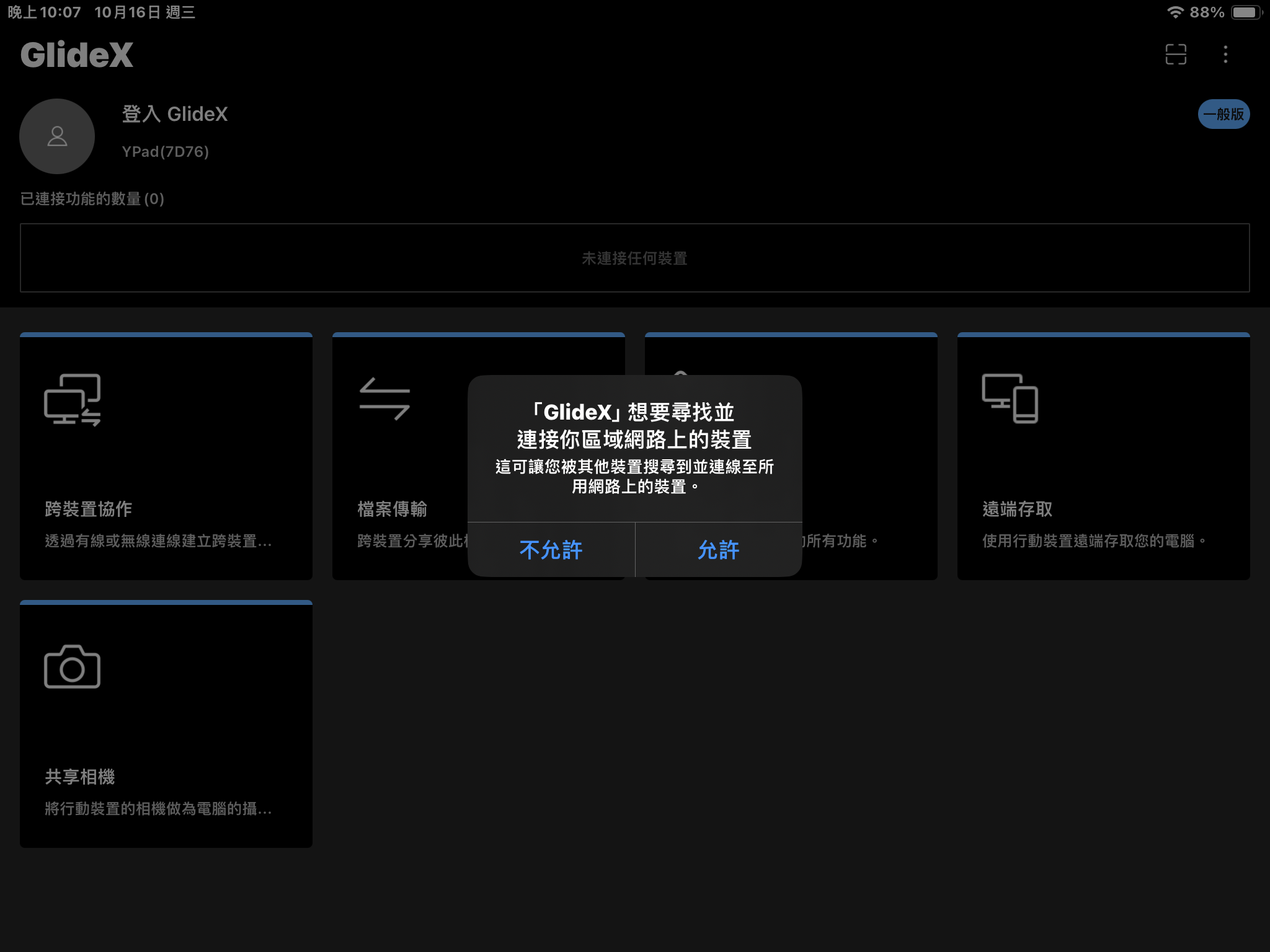Tap the QR scan icon
The width and height of the screenshot is (1270, 952).
click(1176, 55)
